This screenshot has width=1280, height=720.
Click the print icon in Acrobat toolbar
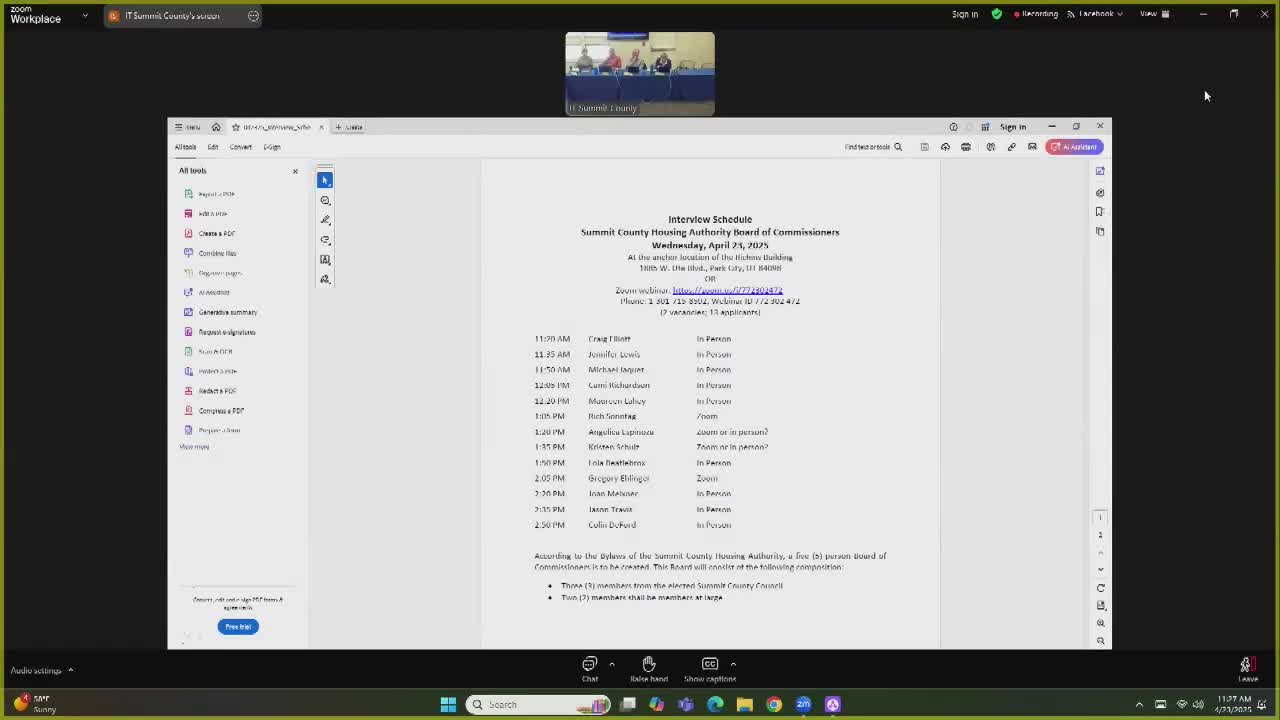click(x=966, y=147)
